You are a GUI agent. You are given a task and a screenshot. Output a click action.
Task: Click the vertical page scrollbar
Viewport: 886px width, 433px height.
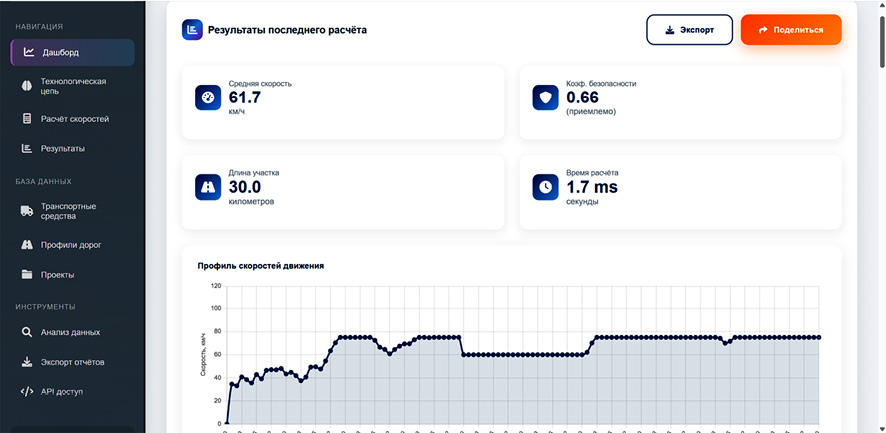pyautogui.click(x=881, y=216)
